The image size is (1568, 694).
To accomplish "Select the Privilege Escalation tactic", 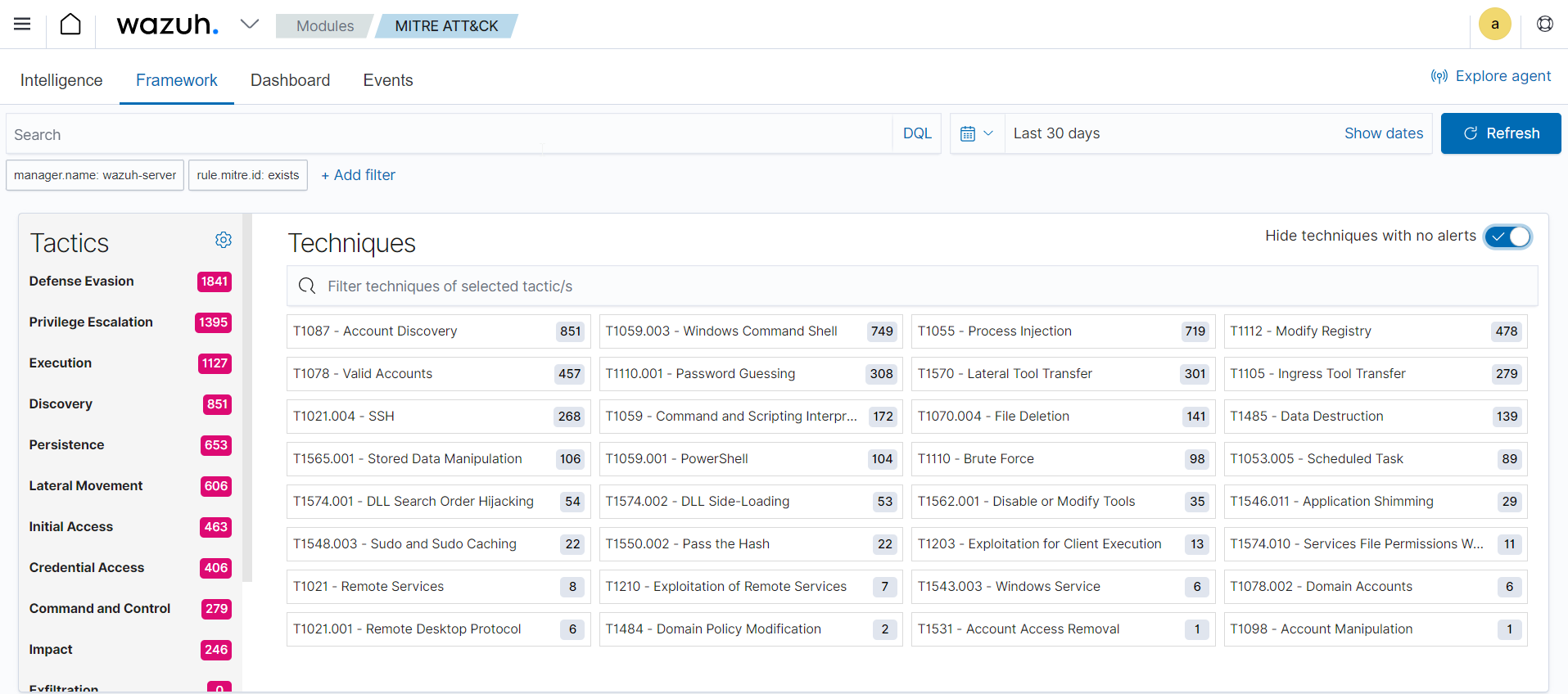I will (130, 322).
